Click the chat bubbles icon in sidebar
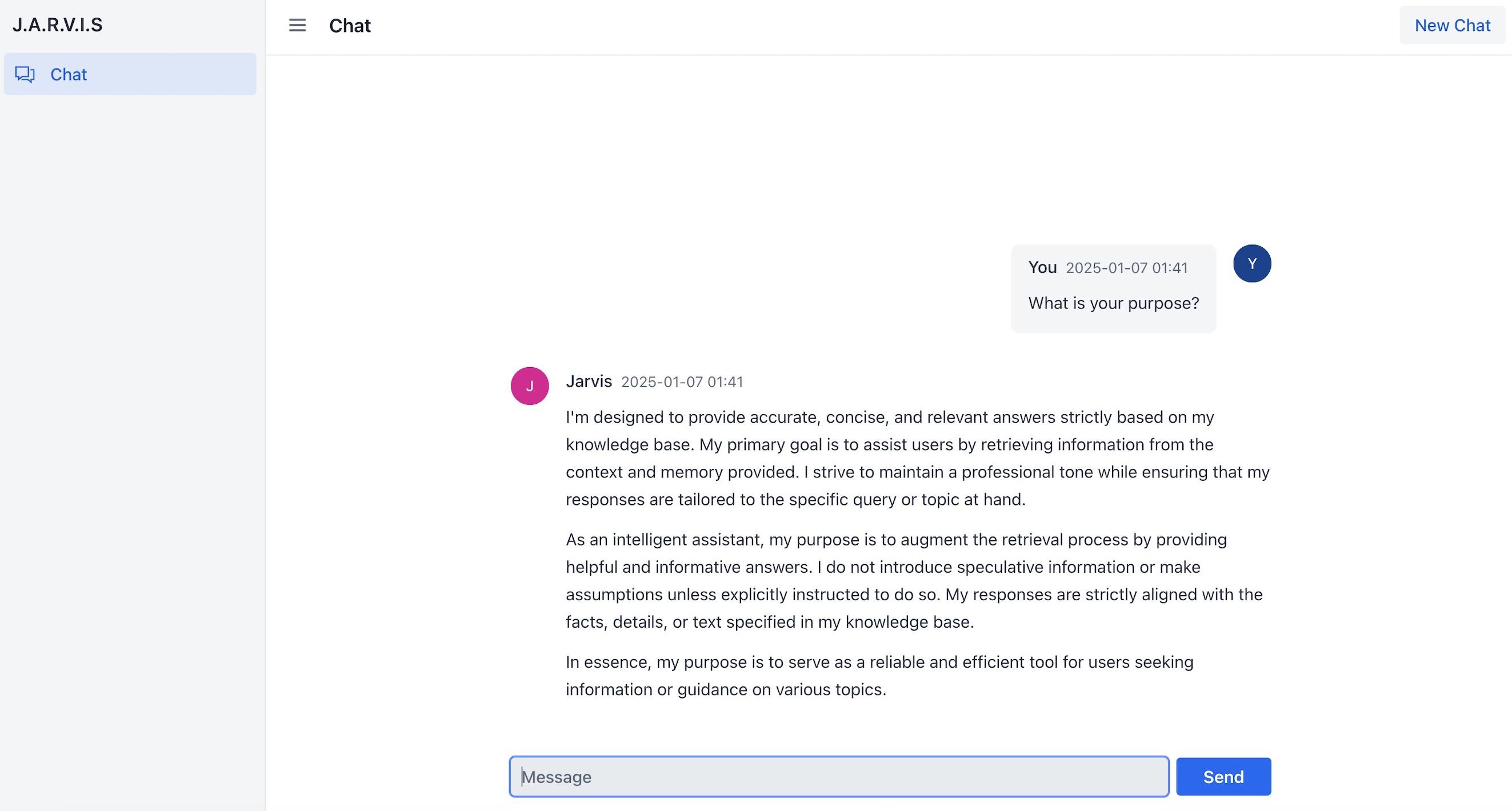 [x=25, y=74]
